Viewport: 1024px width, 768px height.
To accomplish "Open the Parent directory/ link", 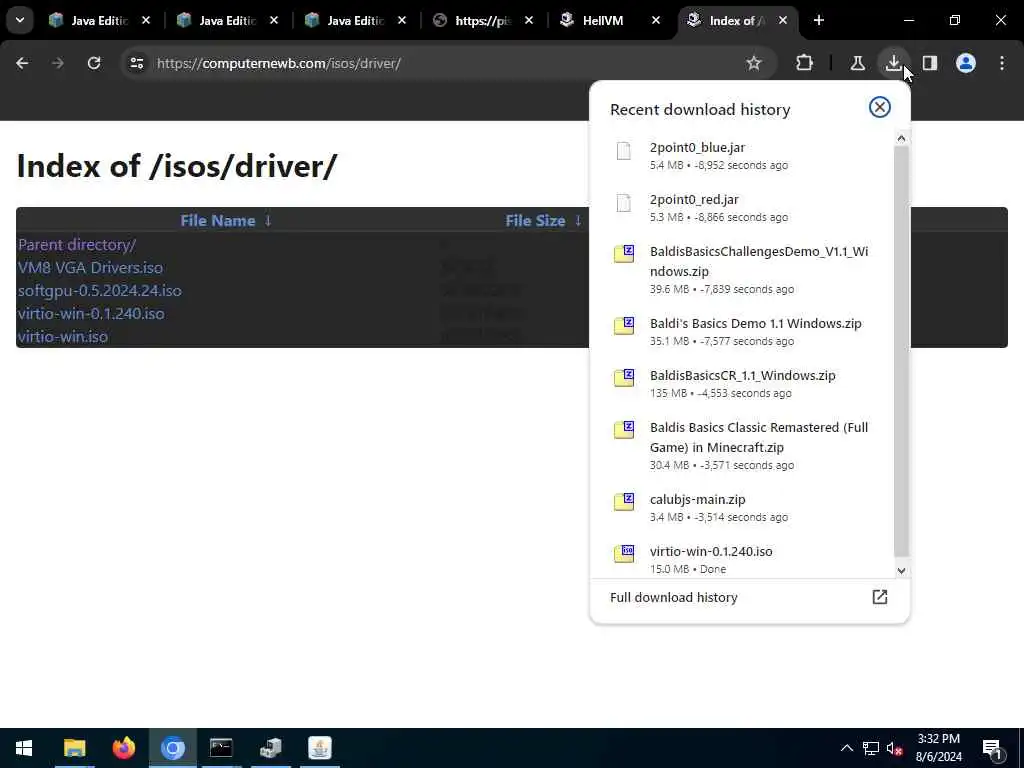I will [x=77, y=244].
